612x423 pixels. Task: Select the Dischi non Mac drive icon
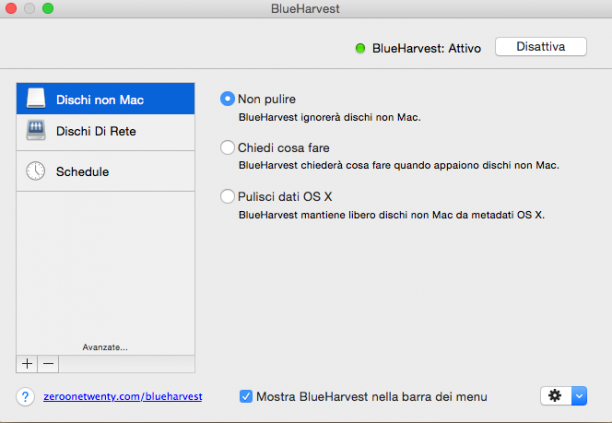[36, 98]
